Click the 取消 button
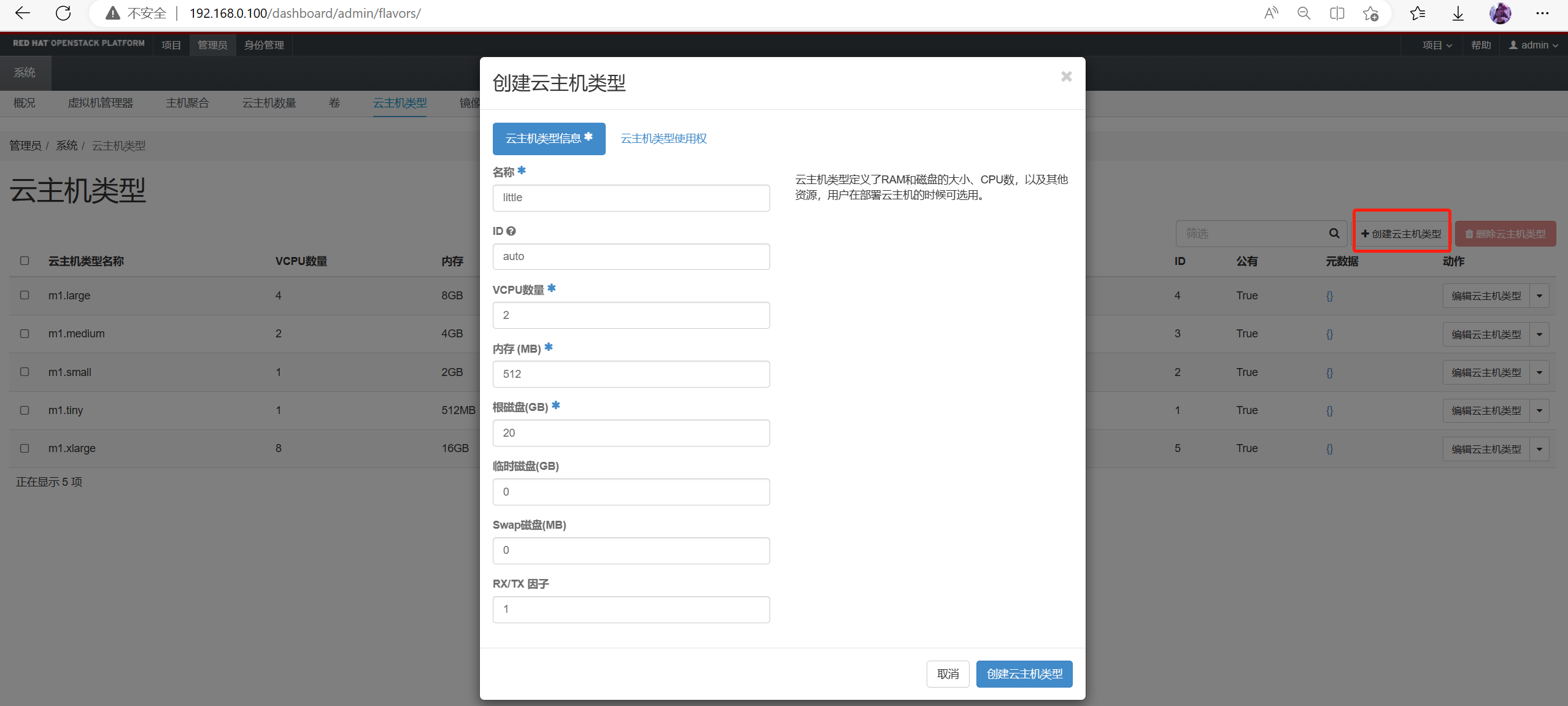 point(948,673)
